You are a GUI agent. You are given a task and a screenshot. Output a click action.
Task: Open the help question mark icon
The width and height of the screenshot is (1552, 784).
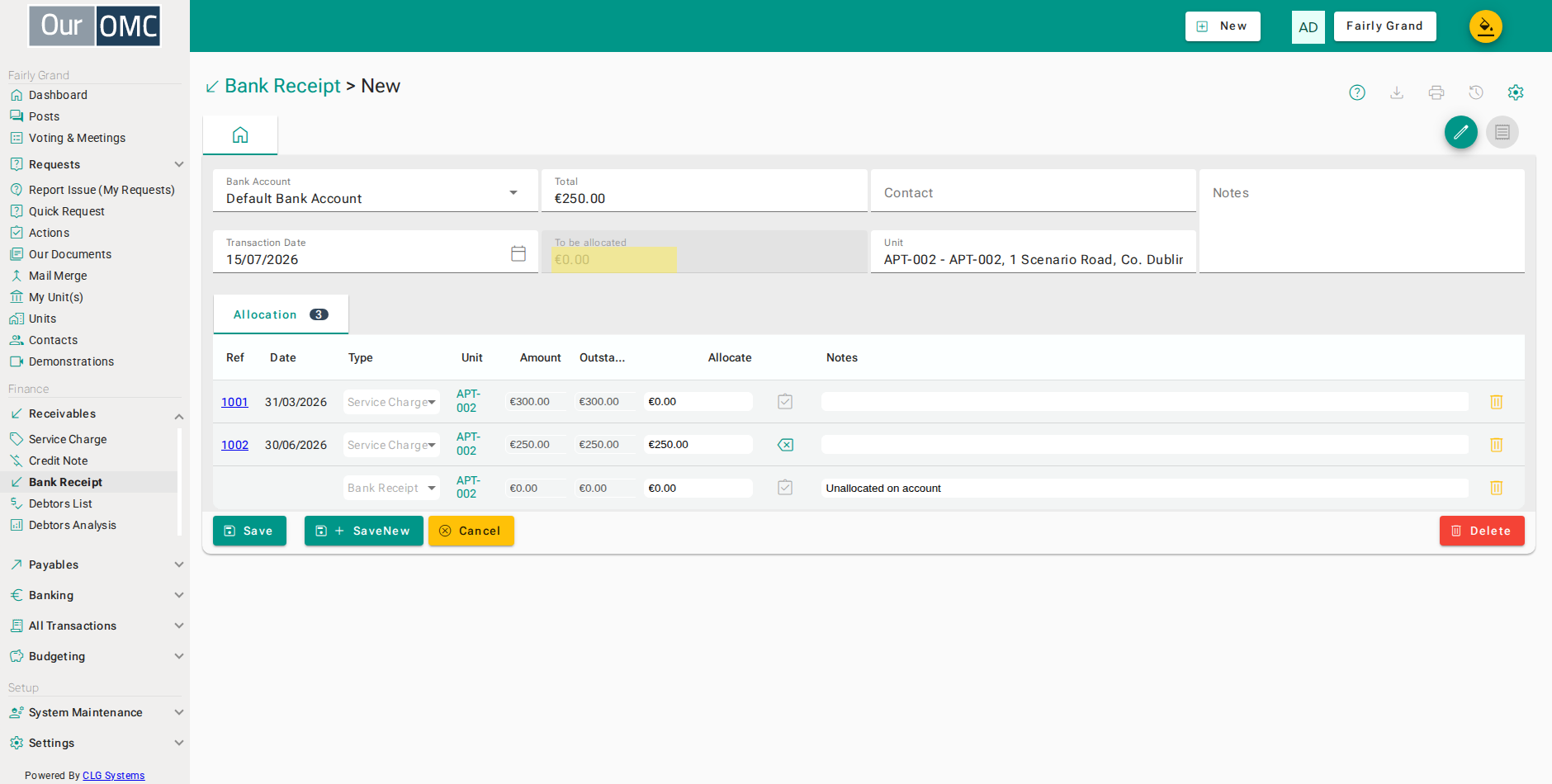click(1357, 92)
